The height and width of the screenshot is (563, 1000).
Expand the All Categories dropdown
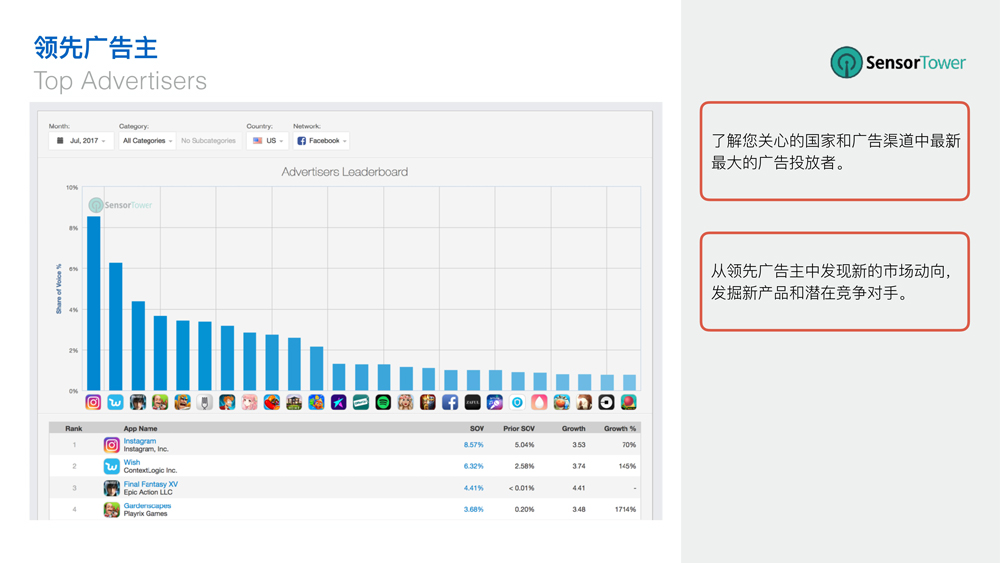[x=147, y=141]
